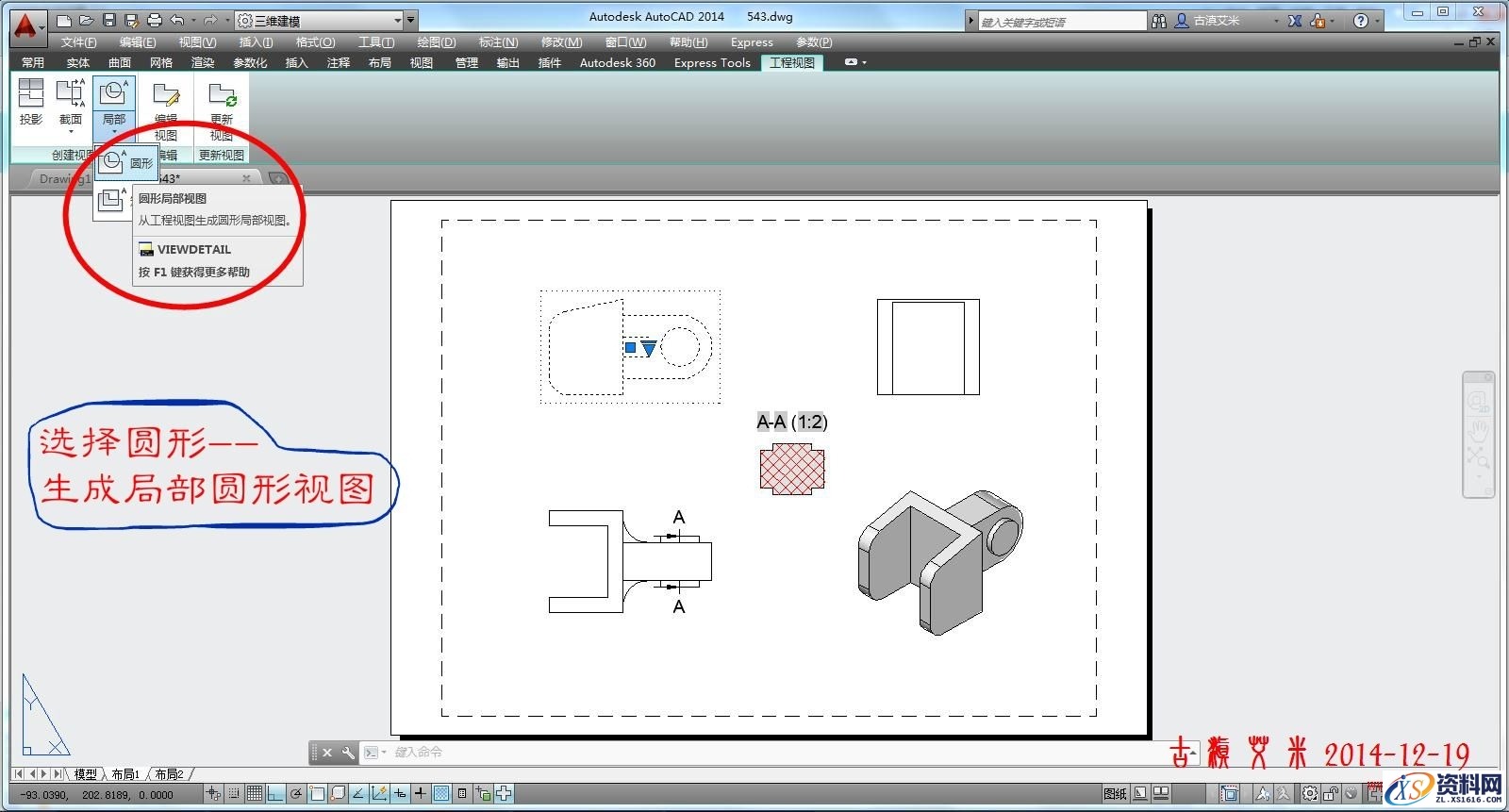Expand the 局部 detail view dropdown
The image size is (1509, 812).
pyautogui.click(x=114, y=131)
